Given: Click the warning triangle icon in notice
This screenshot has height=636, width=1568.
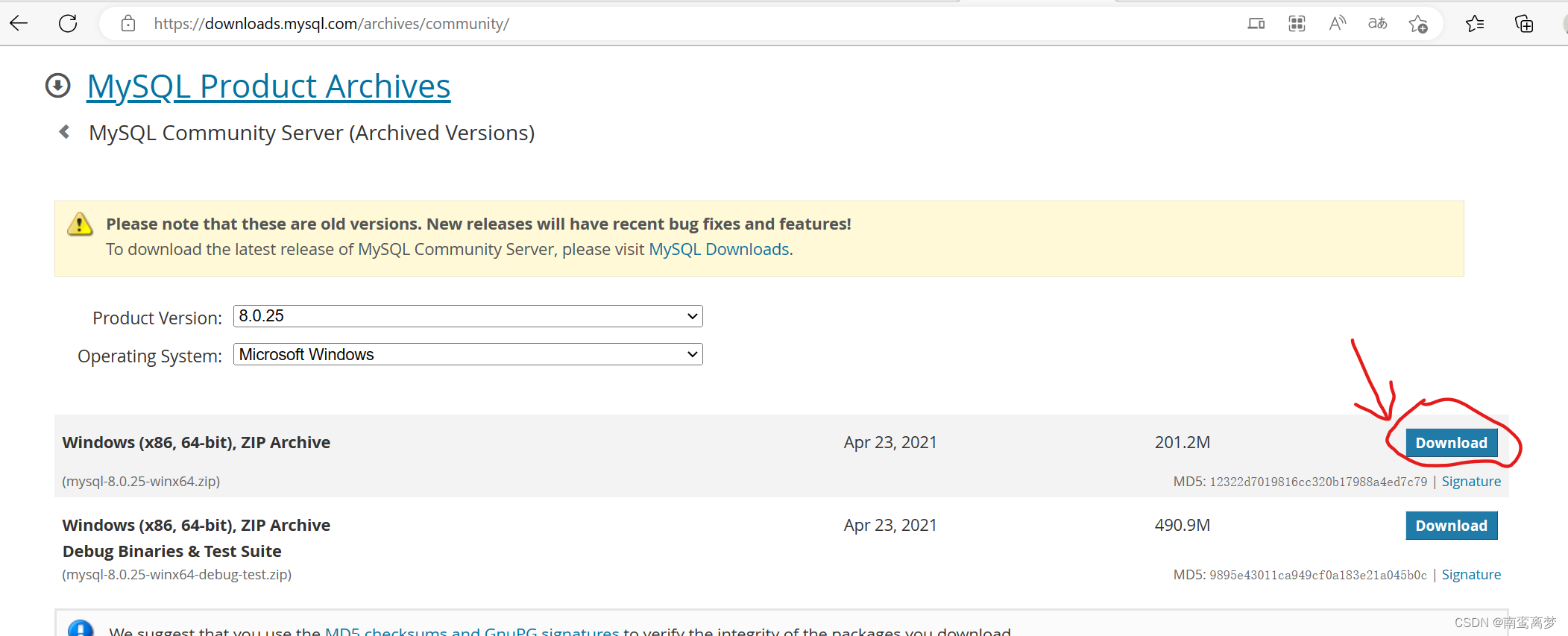Looking at the screenshot, I should [x=80, y=224].
